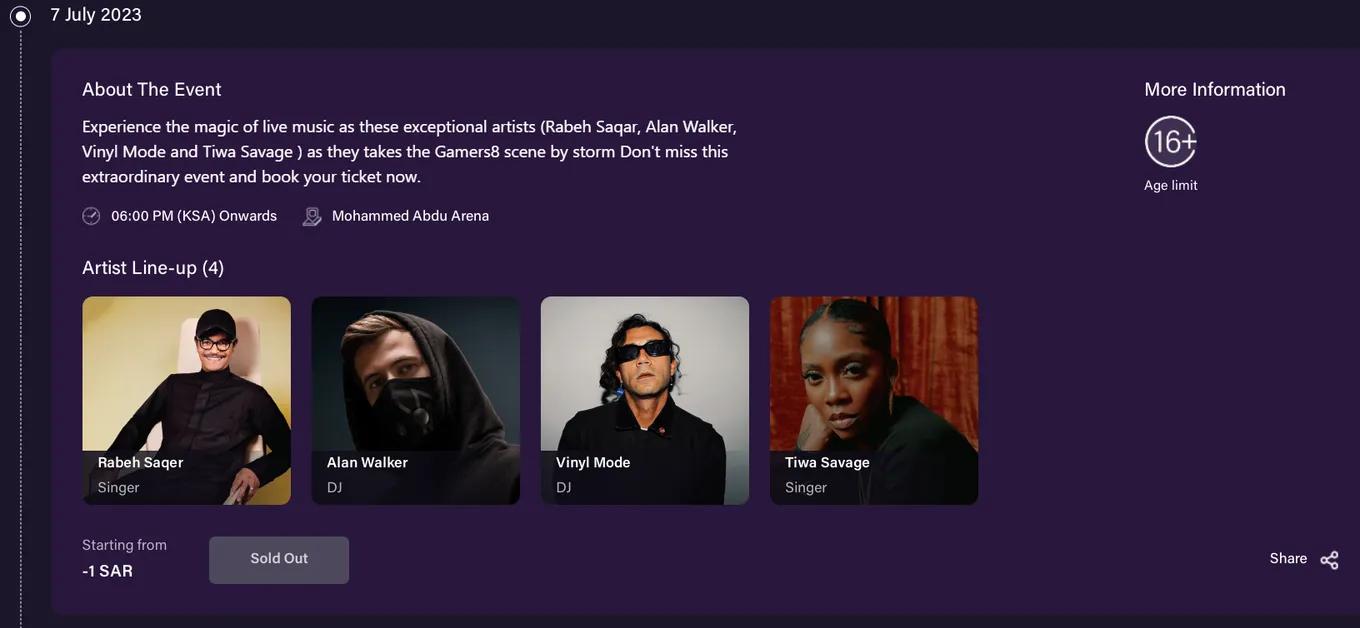Click the 7 July 2023 date heading

tap(96, 15)
